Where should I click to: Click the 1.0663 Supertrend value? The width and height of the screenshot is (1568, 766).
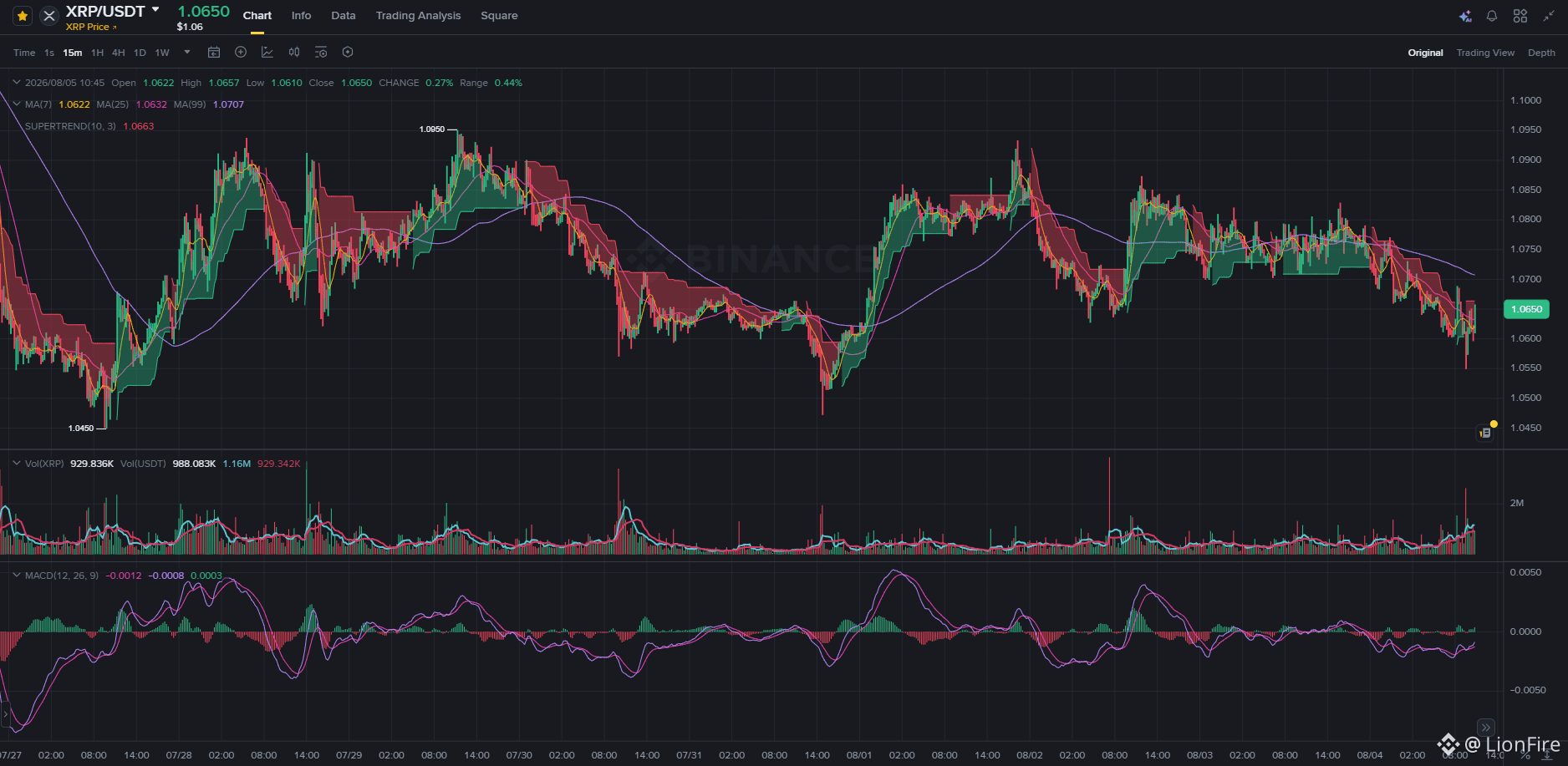pyautogui.click(x=139, y=126)
